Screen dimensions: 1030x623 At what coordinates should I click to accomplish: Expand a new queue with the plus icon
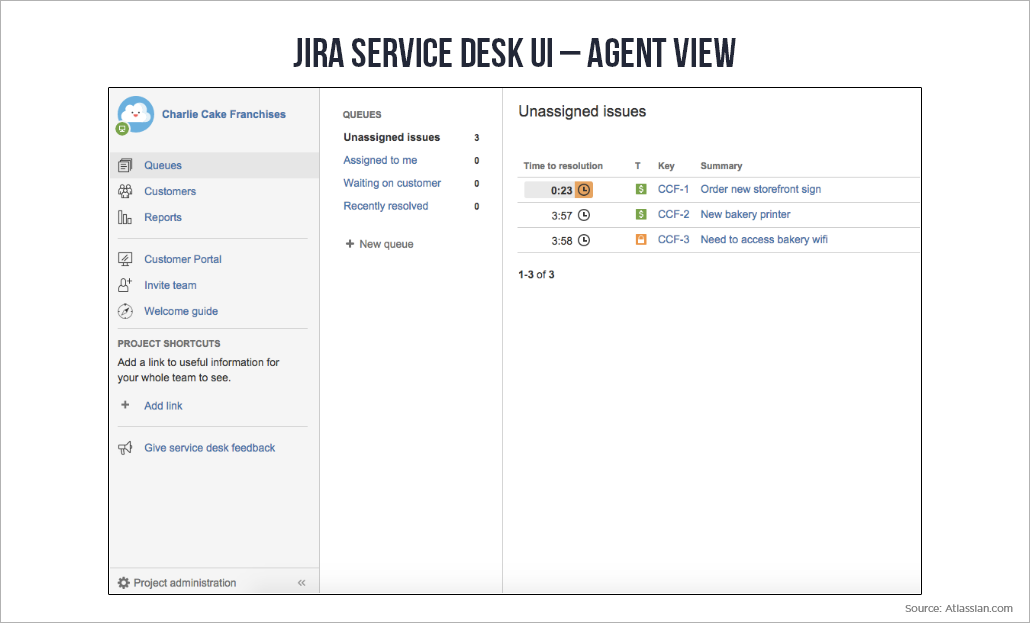351,243
